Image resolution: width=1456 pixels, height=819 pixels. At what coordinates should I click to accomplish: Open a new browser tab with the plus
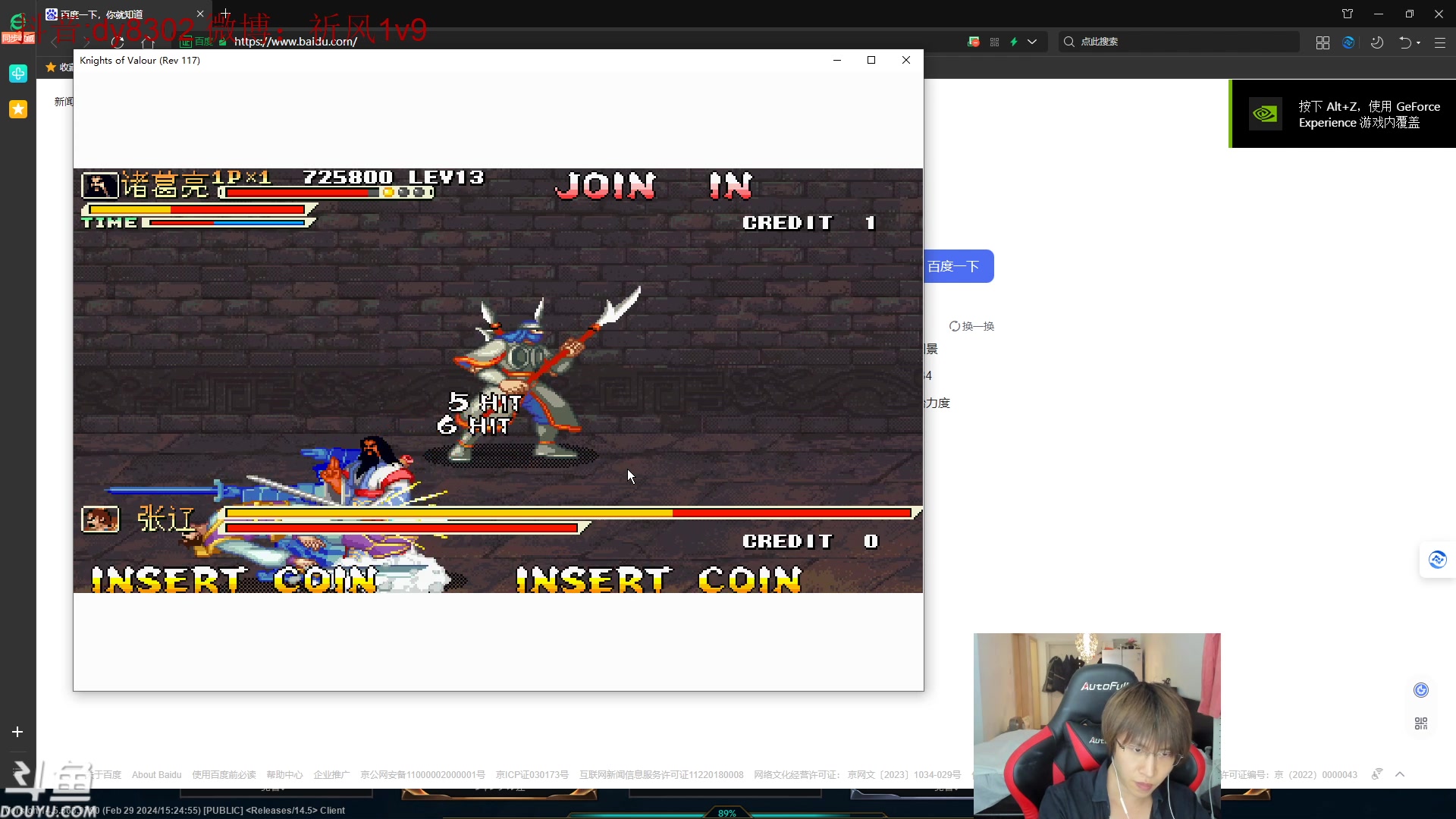pos(225,14)
